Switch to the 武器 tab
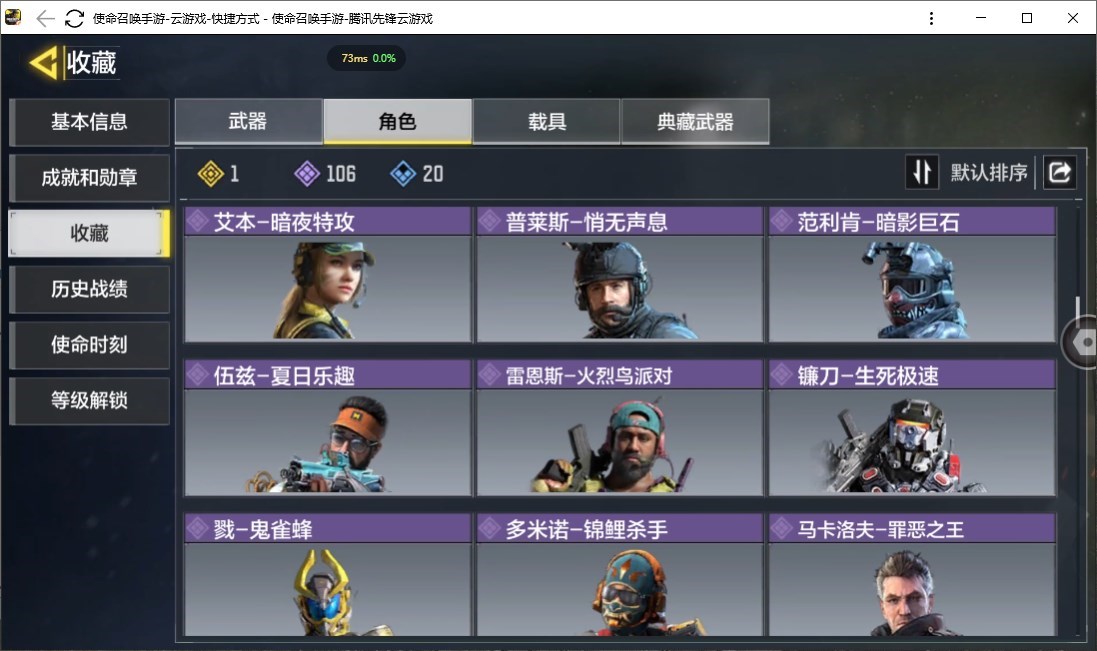This screenshot has height=651, width=1097. [x=248, y=122]
